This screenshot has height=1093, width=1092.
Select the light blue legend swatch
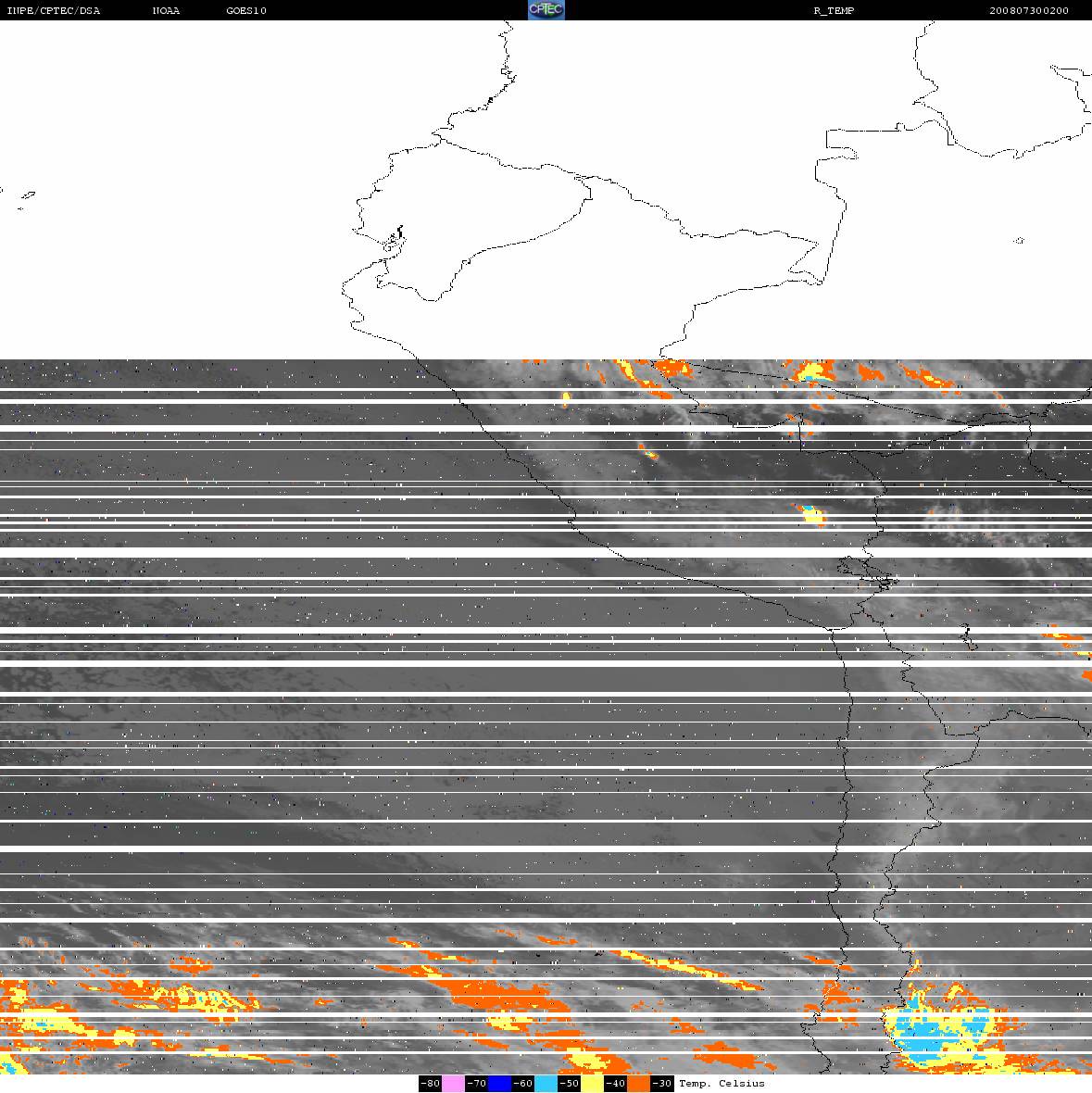coord(546,1083)
